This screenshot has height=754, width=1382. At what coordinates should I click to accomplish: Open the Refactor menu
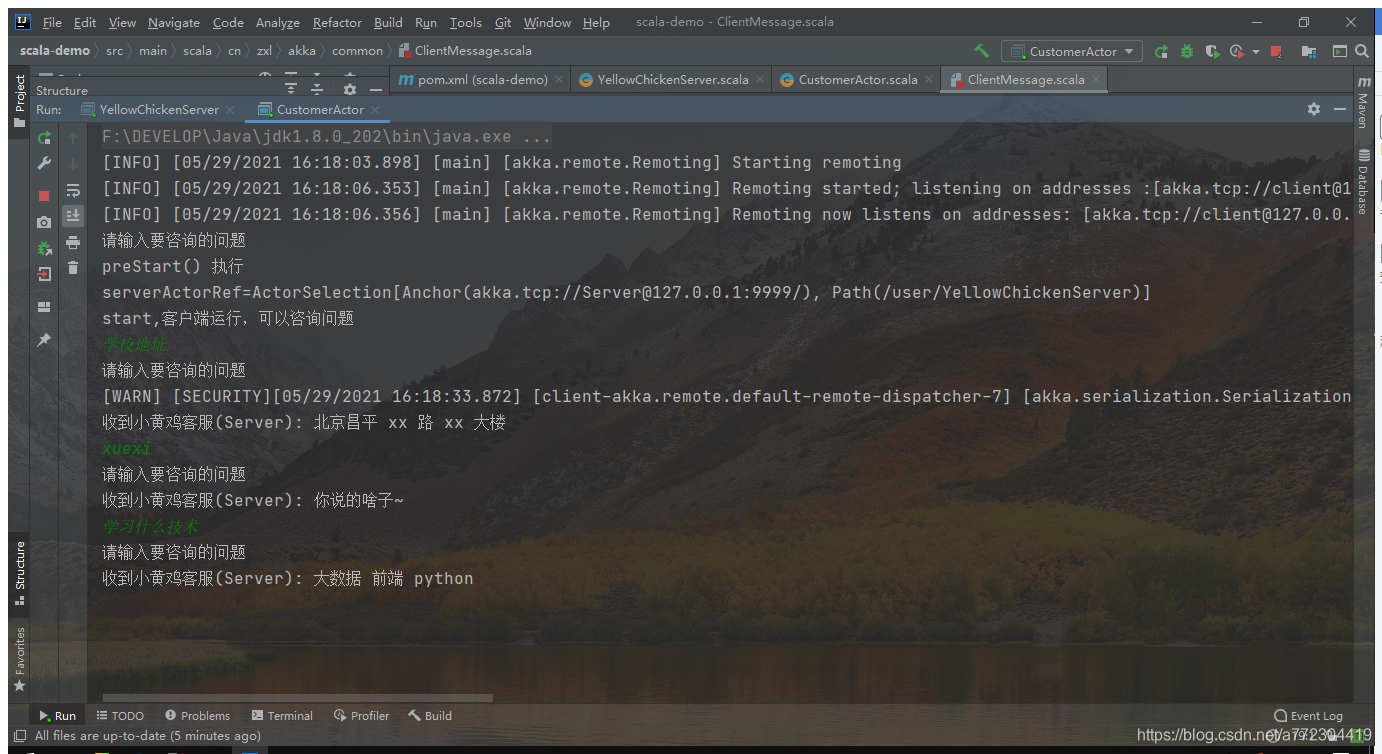(338, 22)
